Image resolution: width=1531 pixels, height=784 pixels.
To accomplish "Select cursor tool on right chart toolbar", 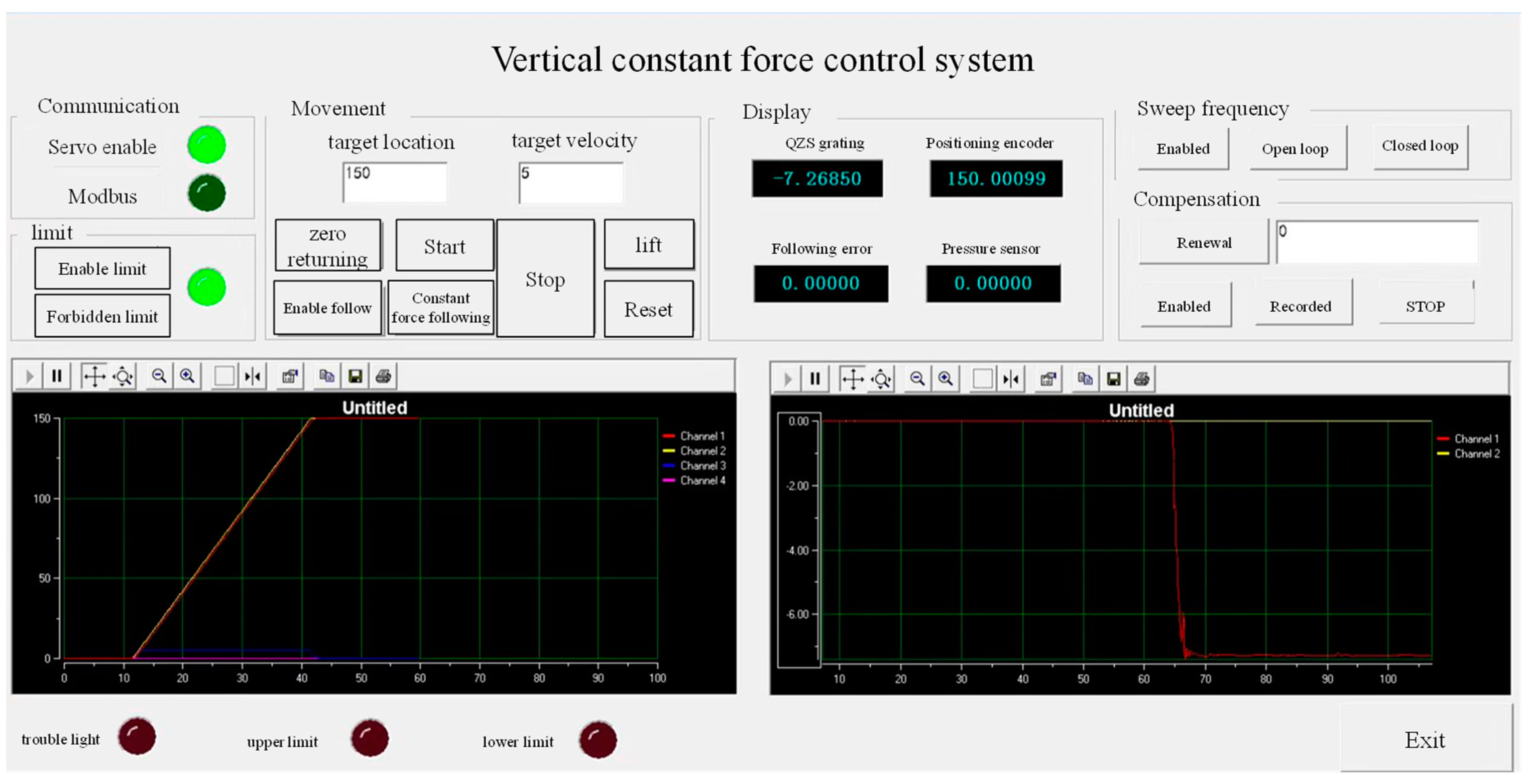I will [x=1011, y=379].
